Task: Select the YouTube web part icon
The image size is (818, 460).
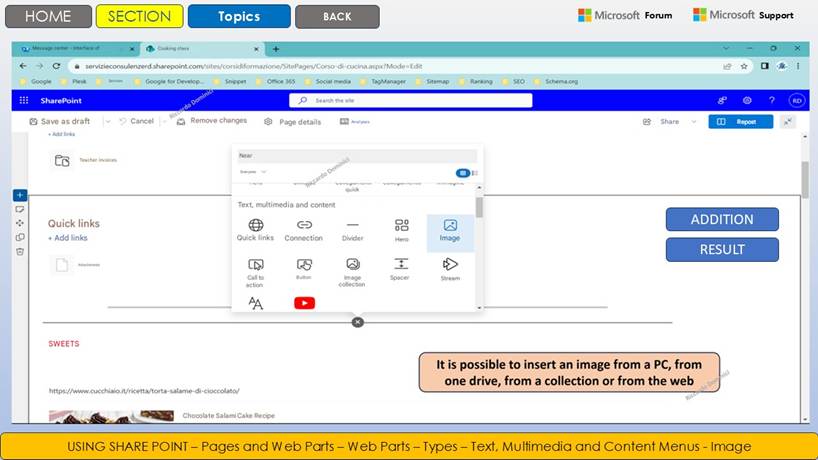Action: pos(304,303)
